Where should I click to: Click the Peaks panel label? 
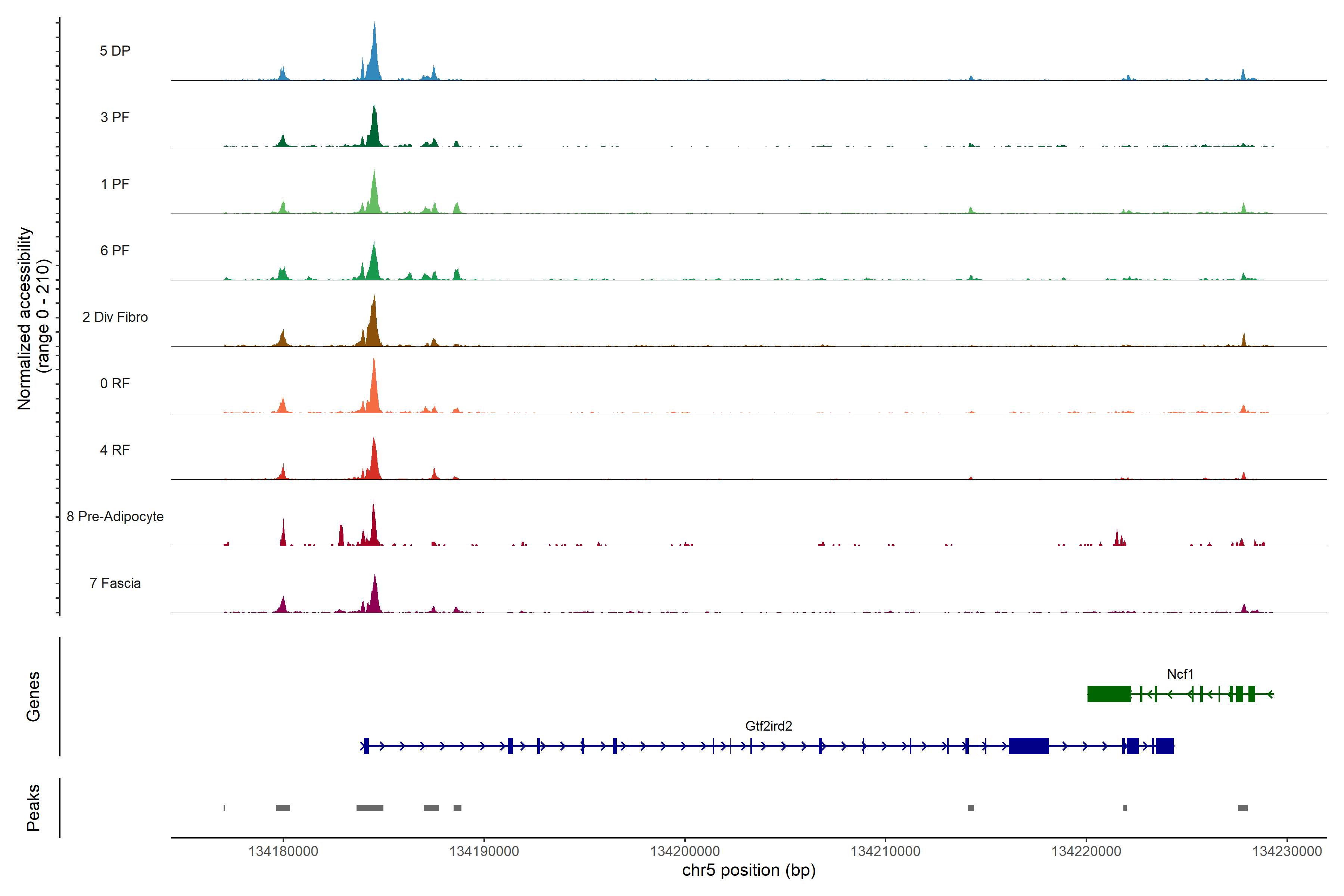(x=33, y=808)
